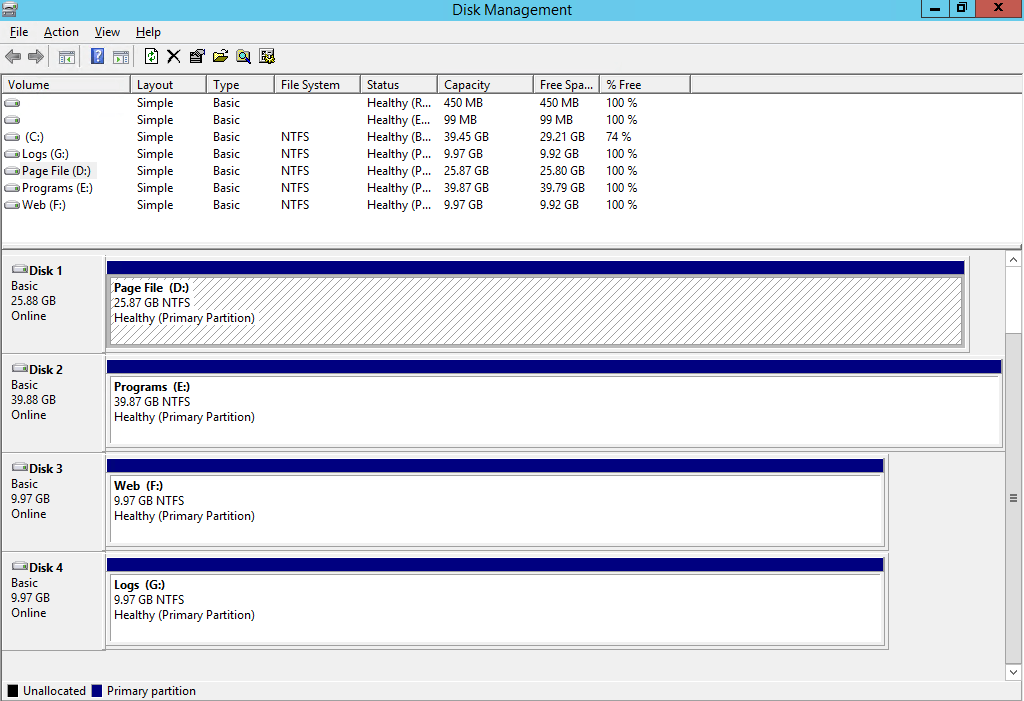1024x701 pixels.
Task: Open the Action menu
Action: click(x=61, y=31)
